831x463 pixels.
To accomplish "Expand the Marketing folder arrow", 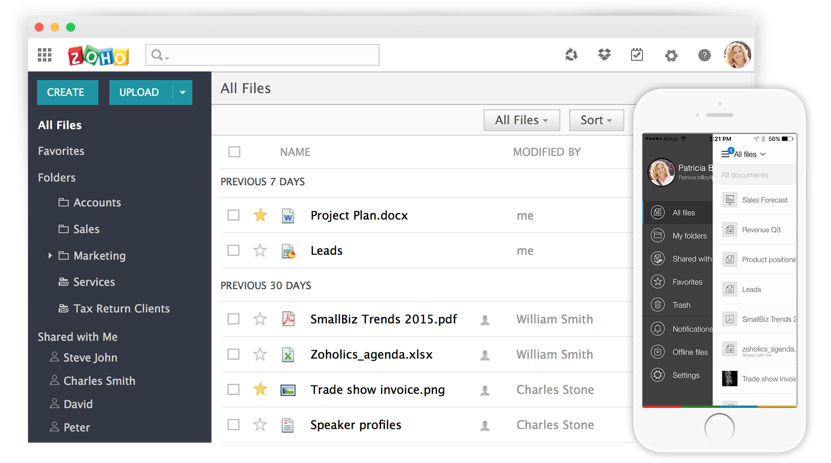I will (50, 255).
